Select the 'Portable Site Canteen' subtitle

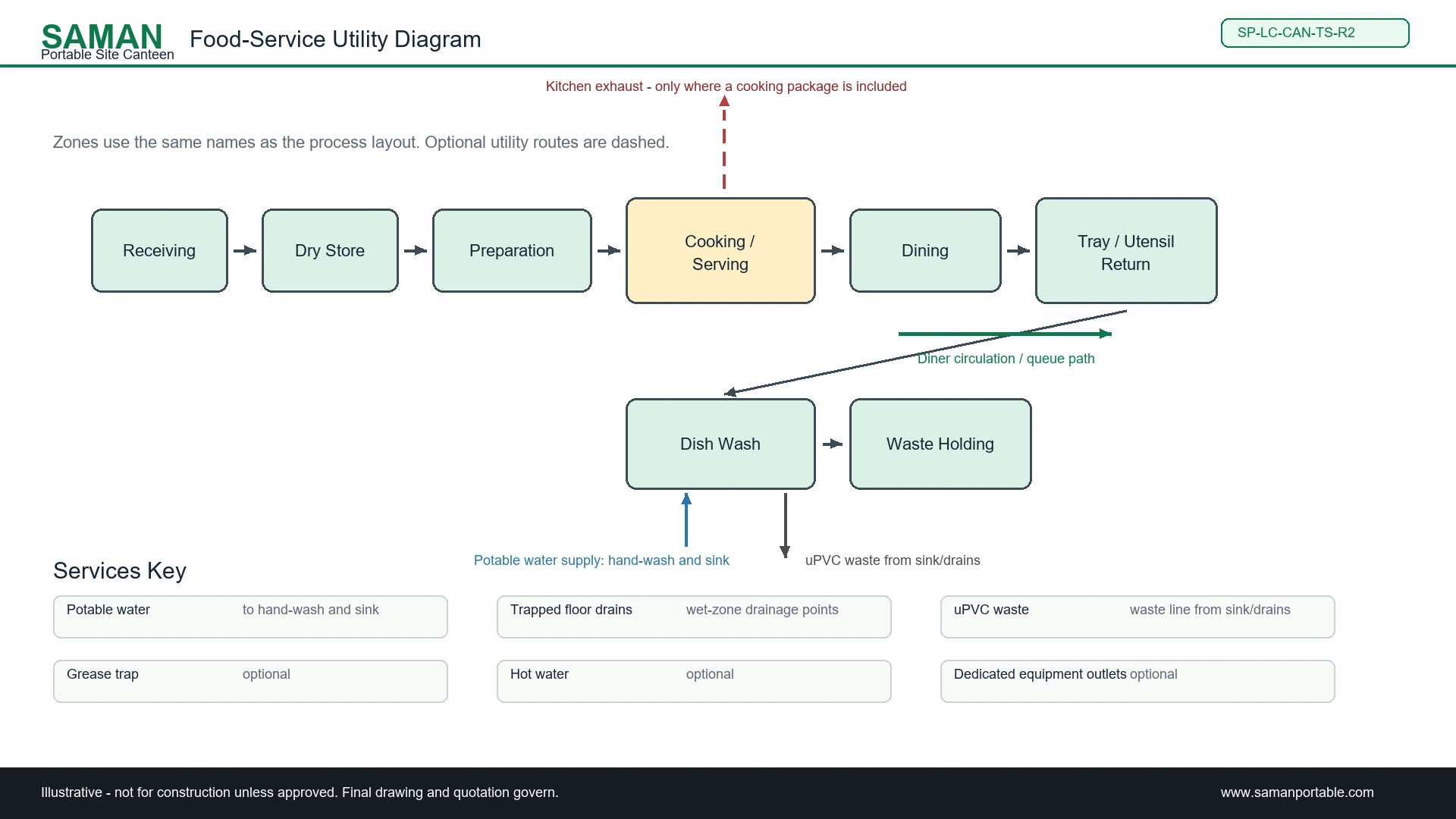[x=108, y=55]
